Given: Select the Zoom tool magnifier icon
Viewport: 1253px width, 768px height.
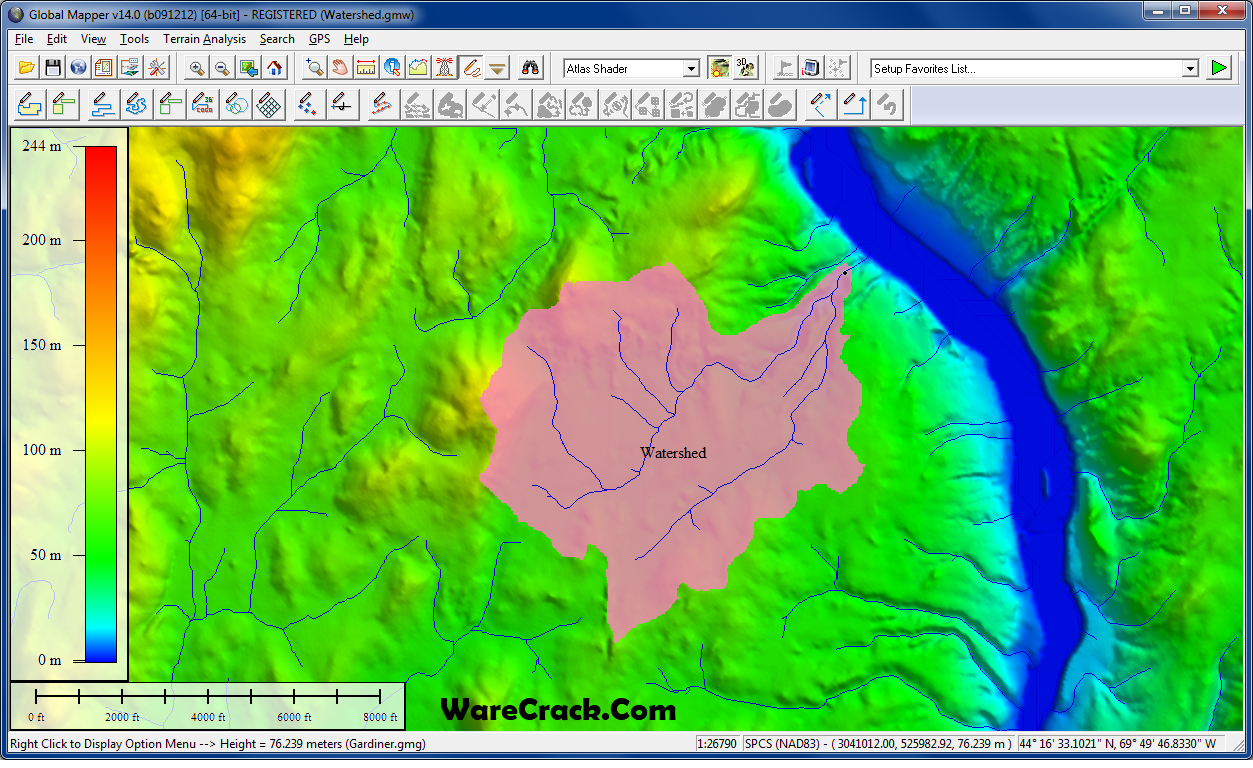Looking at the screenshot, I should (x=313, y=68).
